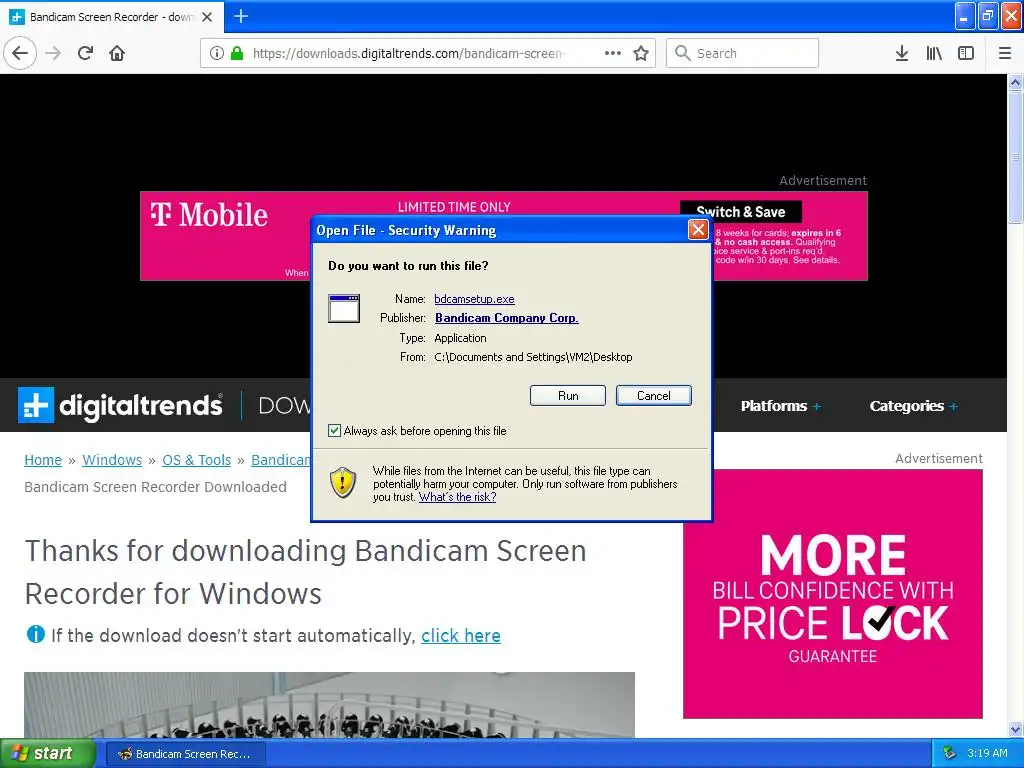Open the Firefox hamburger menu
The height and width of the screenshot is (768, 1024).
point(1004,53)
